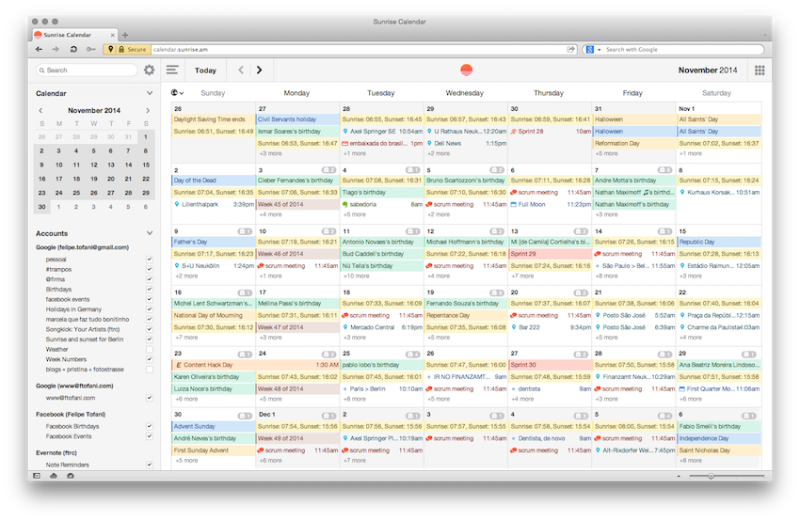Close the Sunrise Calendar browser tab

click(112, 35)
